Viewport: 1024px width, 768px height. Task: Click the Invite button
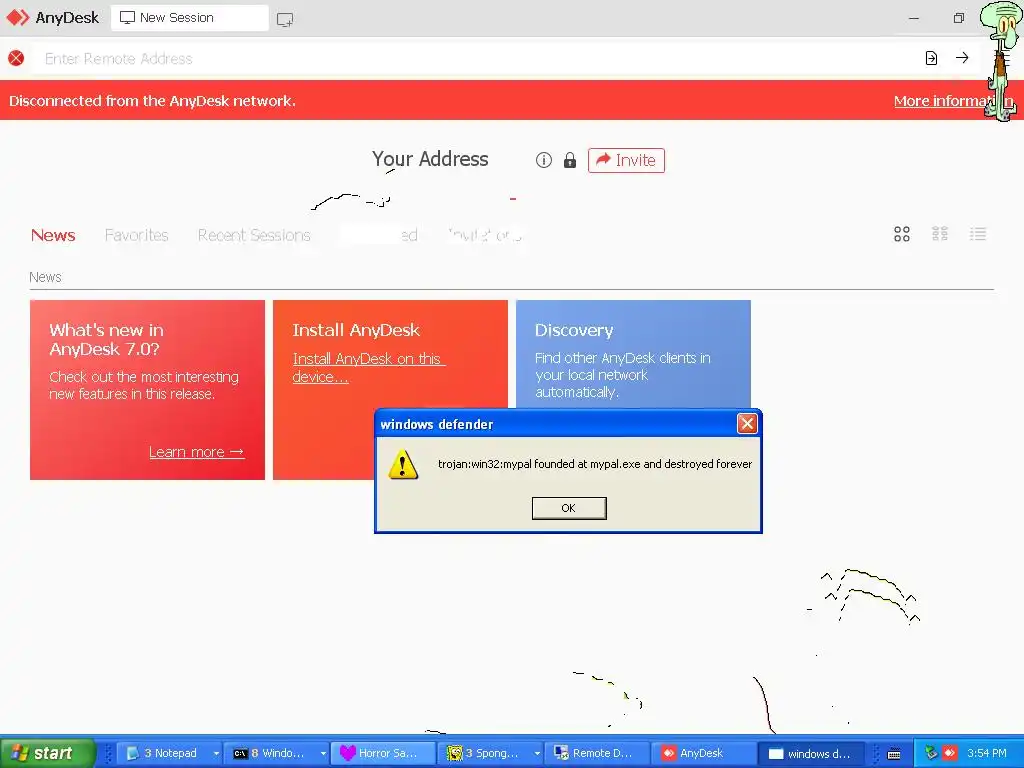[x=626, y=160]
